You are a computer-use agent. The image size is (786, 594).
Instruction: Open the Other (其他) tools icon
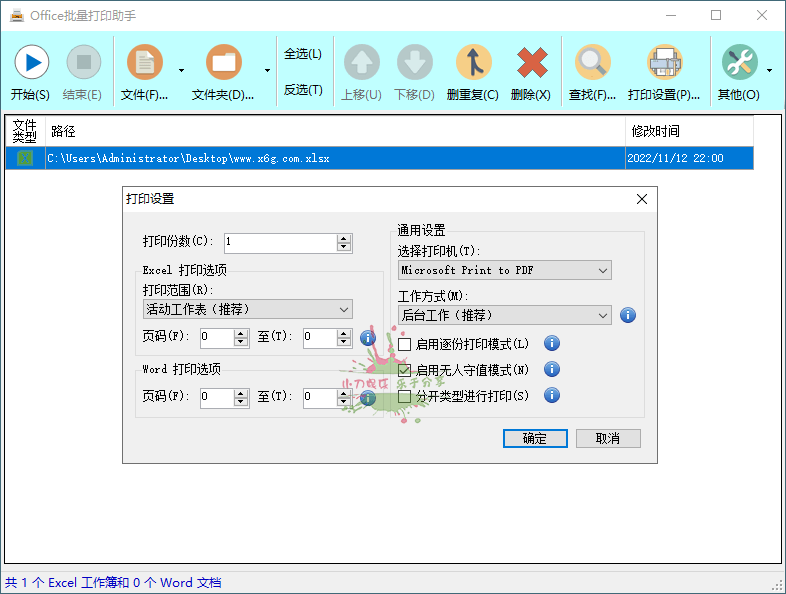tap(739, 63)
